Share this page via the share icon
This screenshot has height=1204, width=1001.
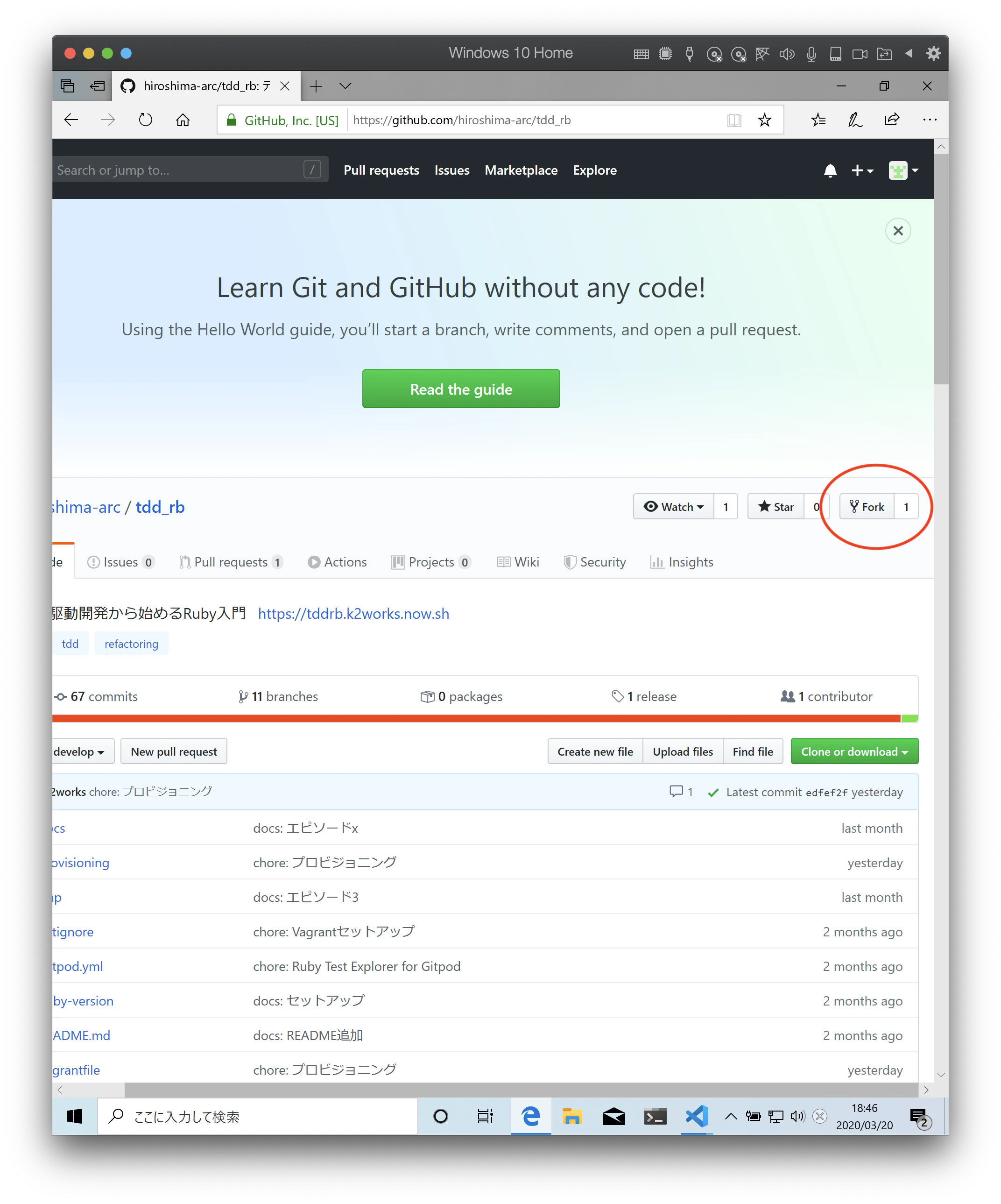(892, 120)
